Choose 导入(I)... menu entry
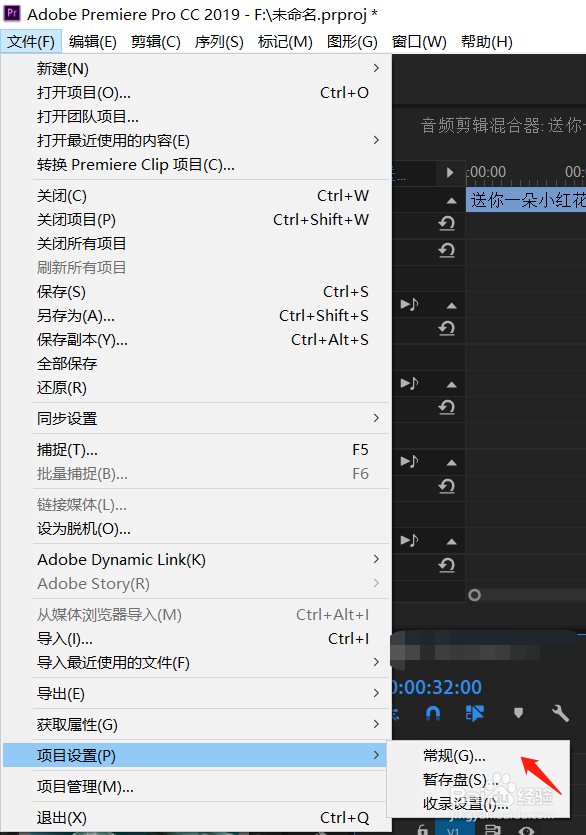Viewport: 586px width, 835px height. (x=196, y=638)
